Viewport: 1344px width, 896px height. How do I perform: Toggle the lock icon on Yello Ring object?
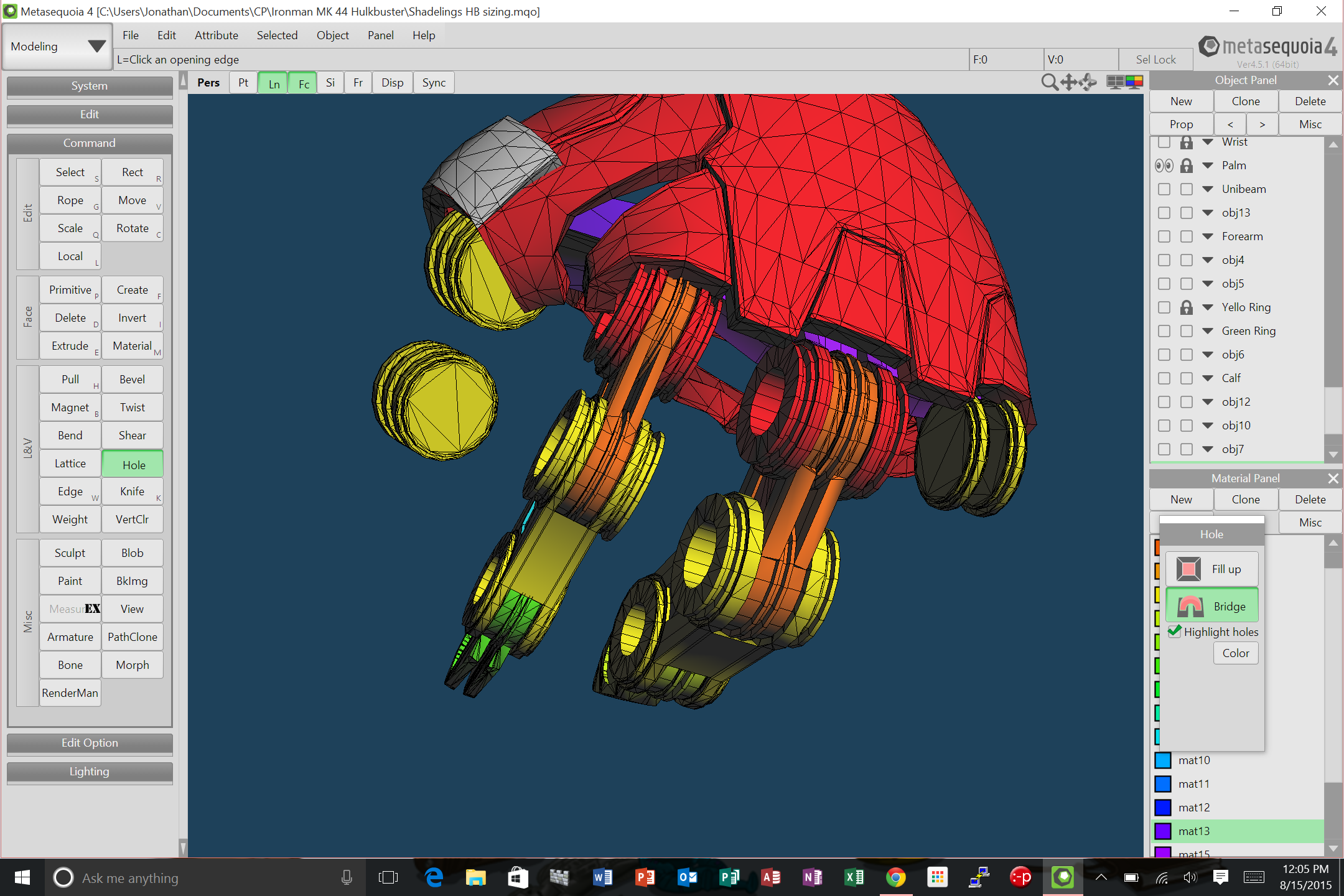1186,307
